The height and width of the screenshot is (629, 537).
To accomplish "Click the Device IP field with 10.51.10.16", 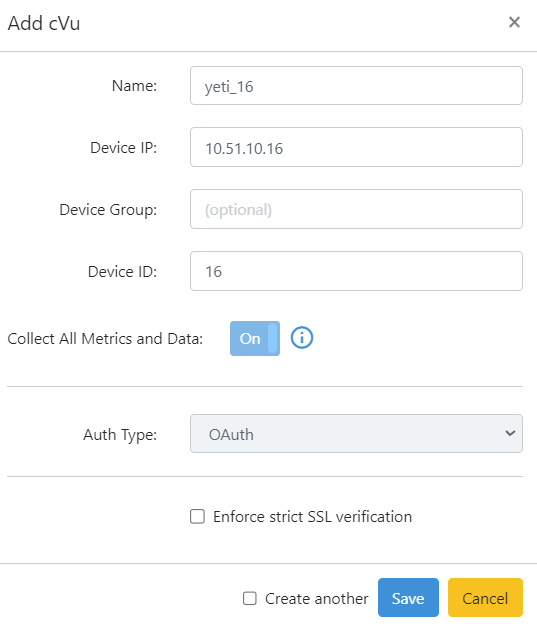I will [x=356, y=147].
